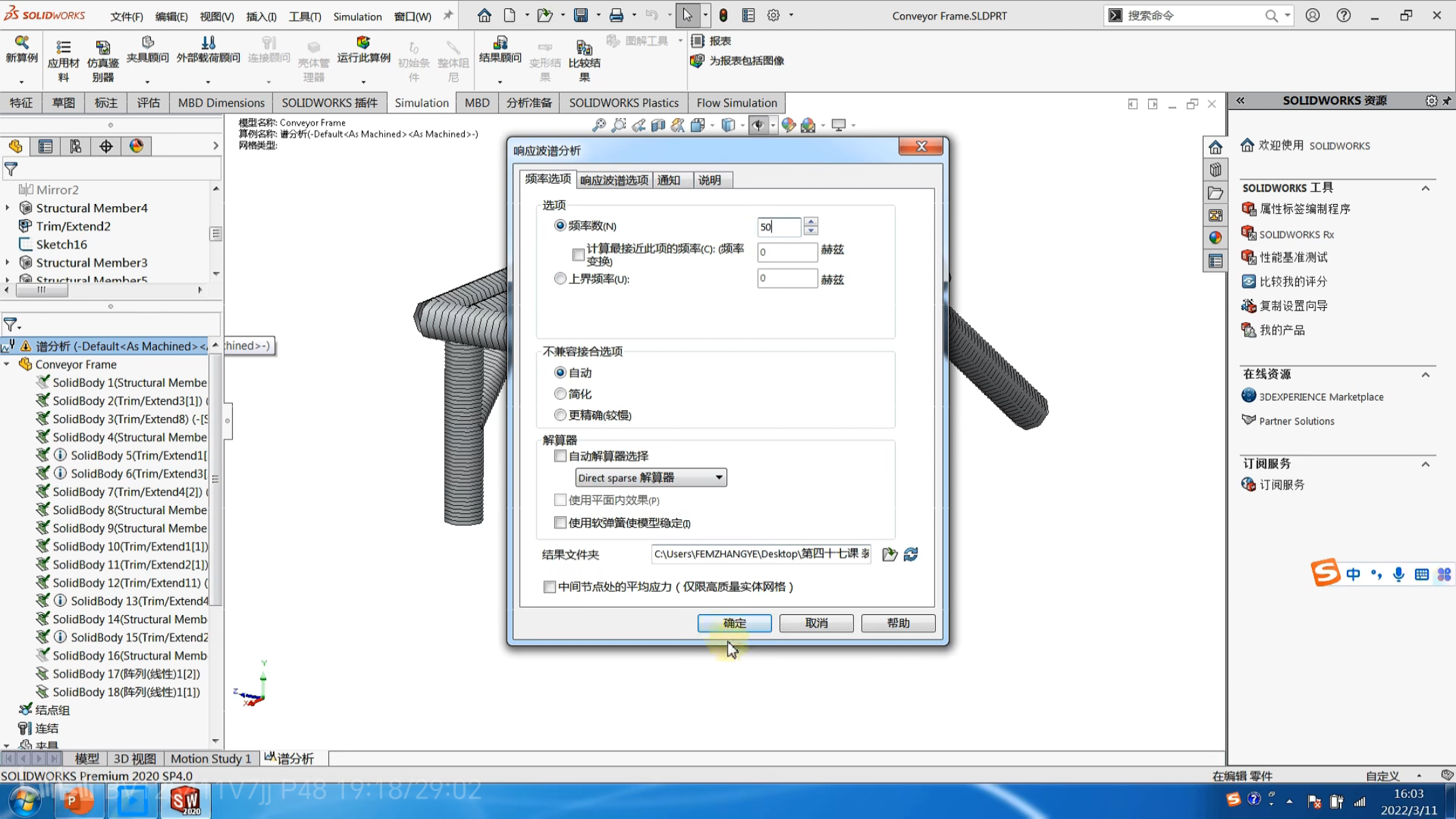Click the SOLIDWORKS Rx icon
Screen dimensions: 1456x819
click(1248, 233)
